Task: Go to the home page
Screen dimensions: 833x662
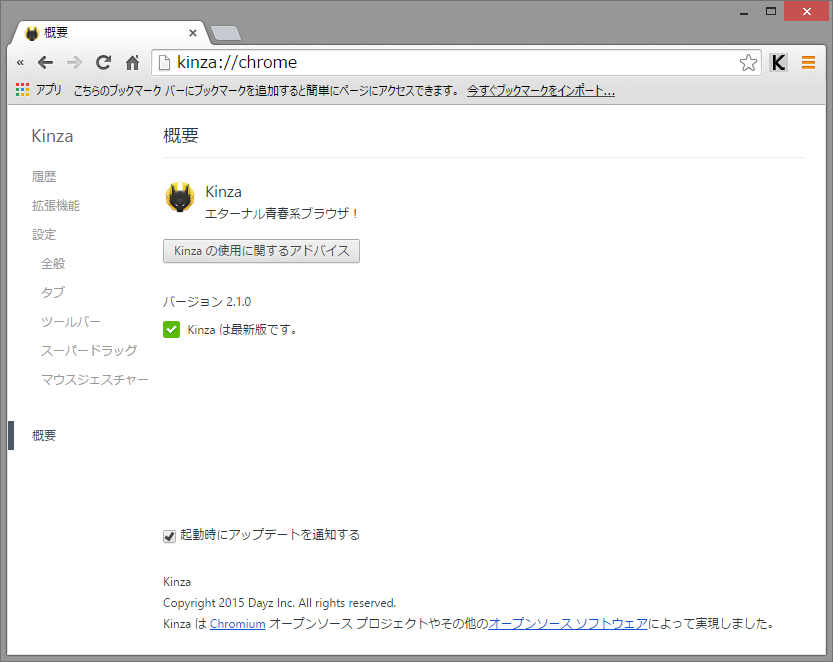Action: click(131, 61)
